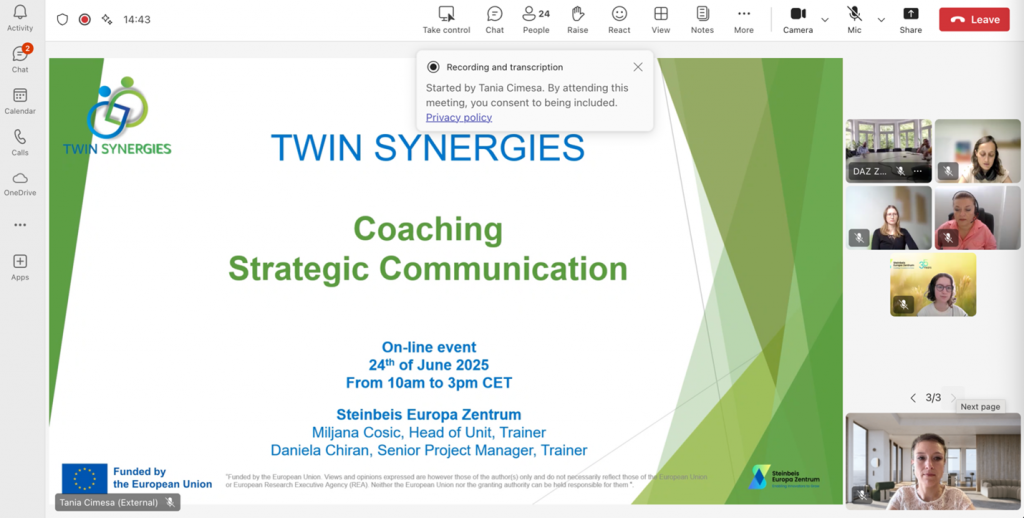Click Steinbeis Europa Zentrum logo on slide
Image resolution: width=1024 pixels, height=518 pixels.
[785, 478]
